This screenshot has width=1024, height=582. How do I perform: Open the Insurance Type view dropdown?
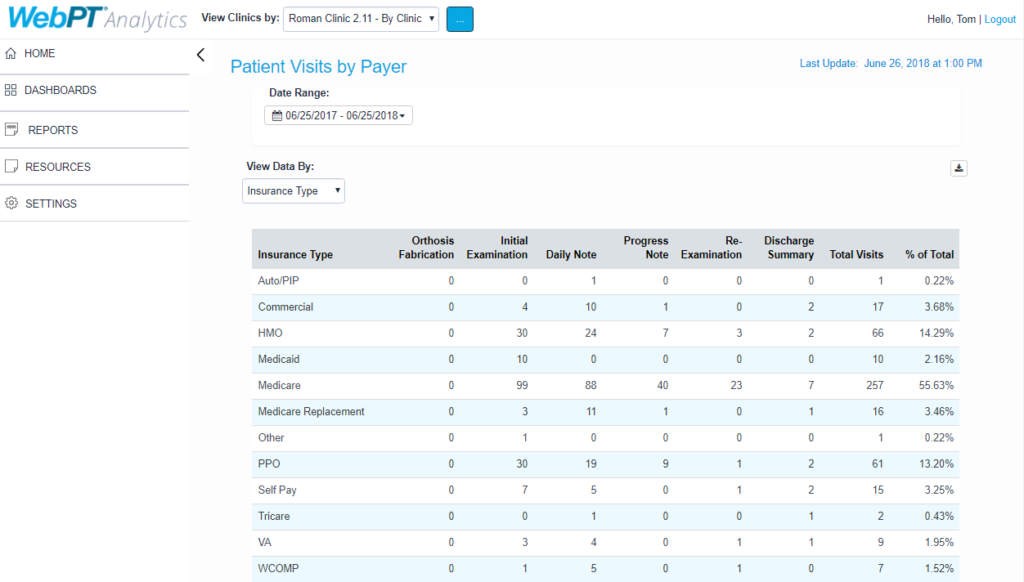[x=293, y=190]
